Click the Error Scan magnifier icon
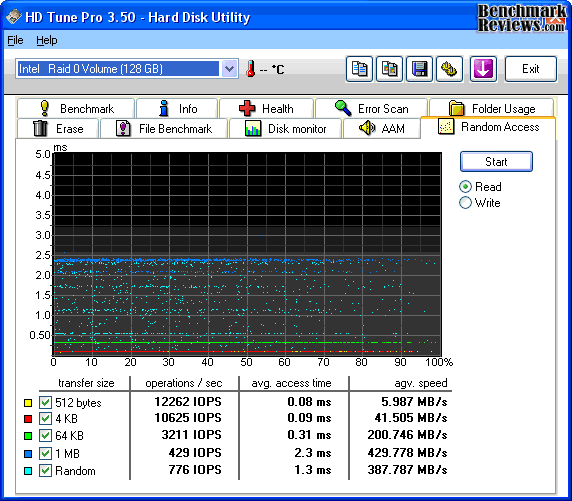The image size is (572, 501). tap(343, 108)
